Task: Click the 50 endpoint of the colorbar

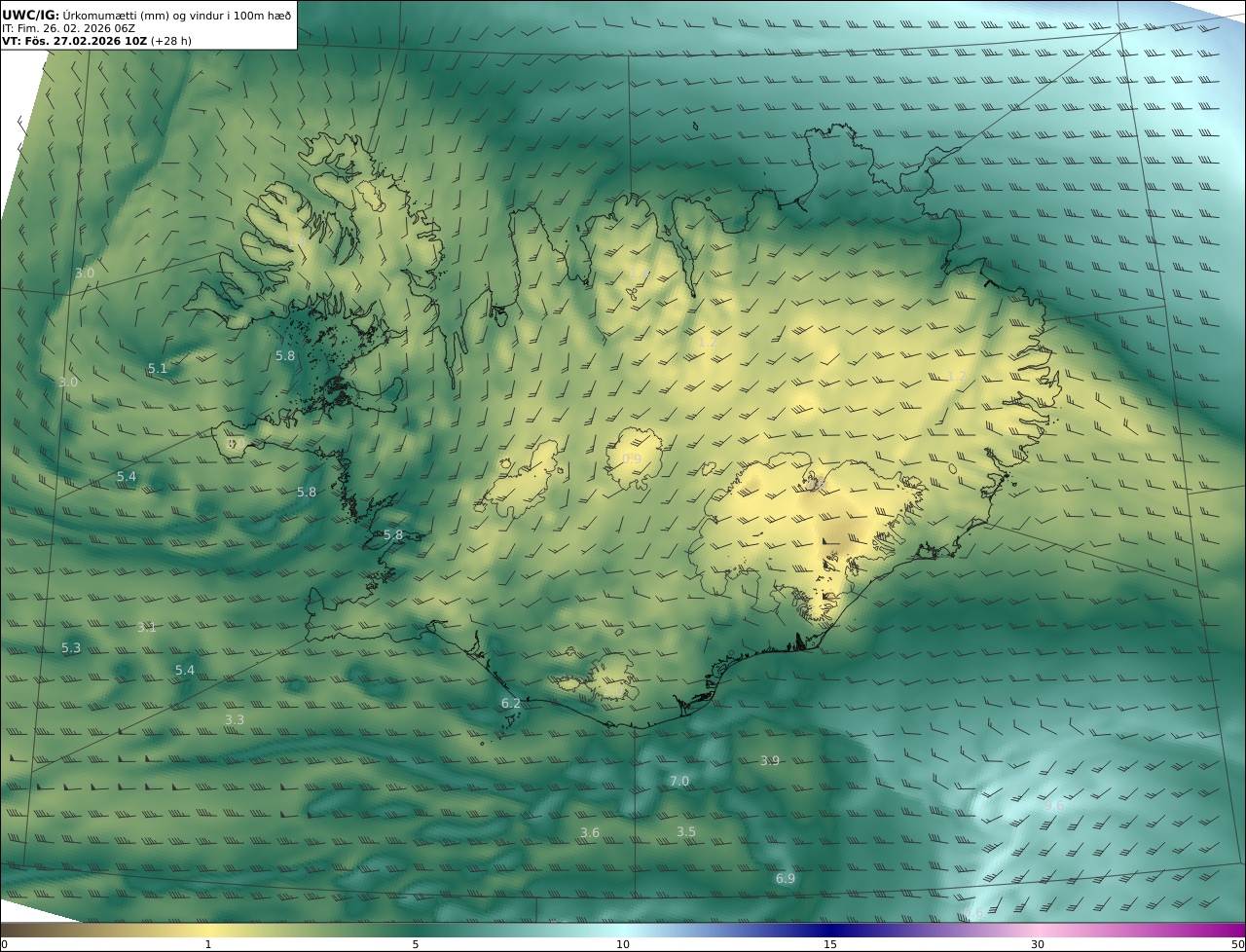Action: click(x=1237, y=944)
